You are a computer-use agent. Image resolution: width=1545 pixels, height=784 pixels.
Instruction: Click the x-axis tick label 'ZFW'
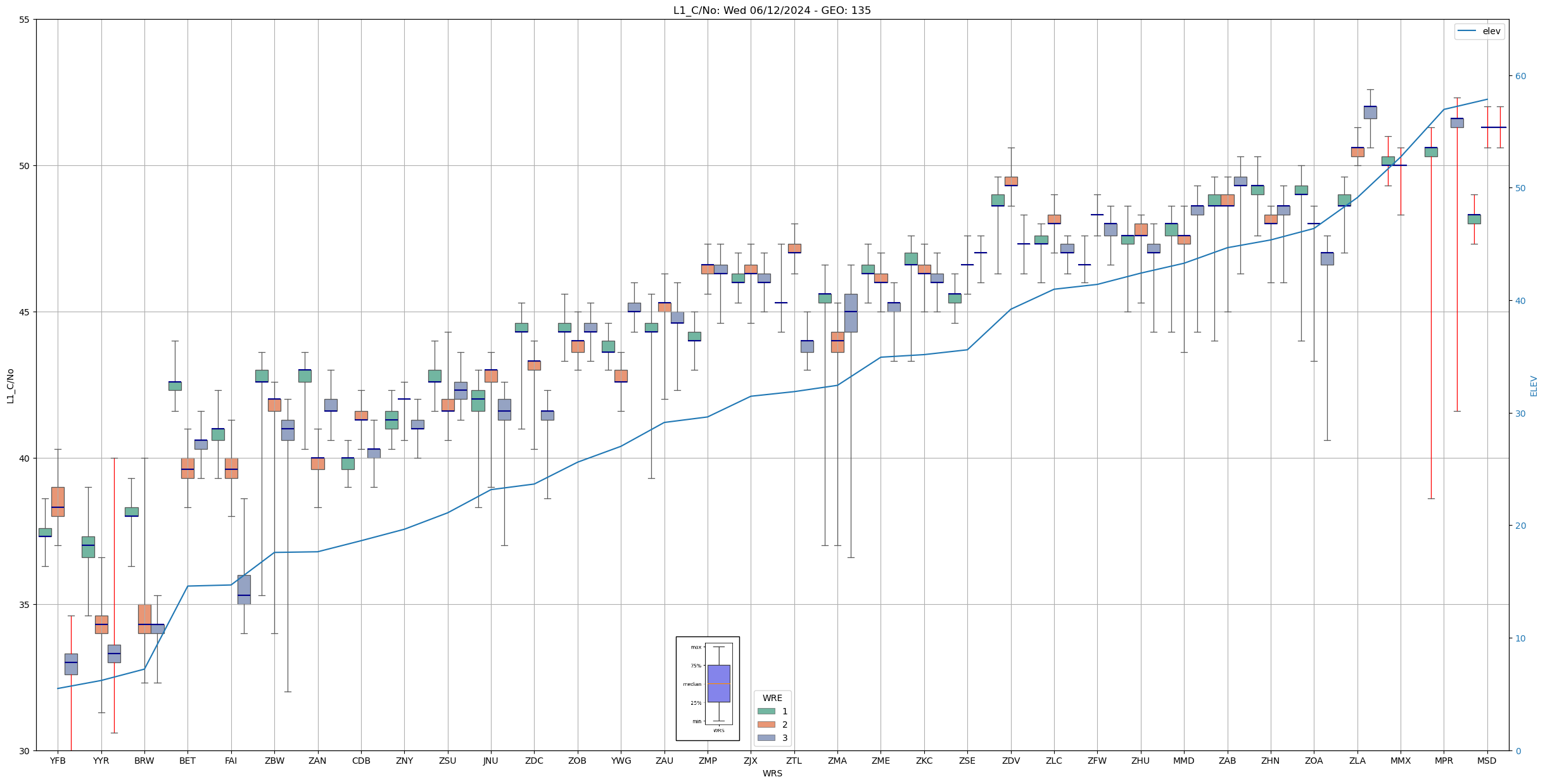[x=1097, y=761]
